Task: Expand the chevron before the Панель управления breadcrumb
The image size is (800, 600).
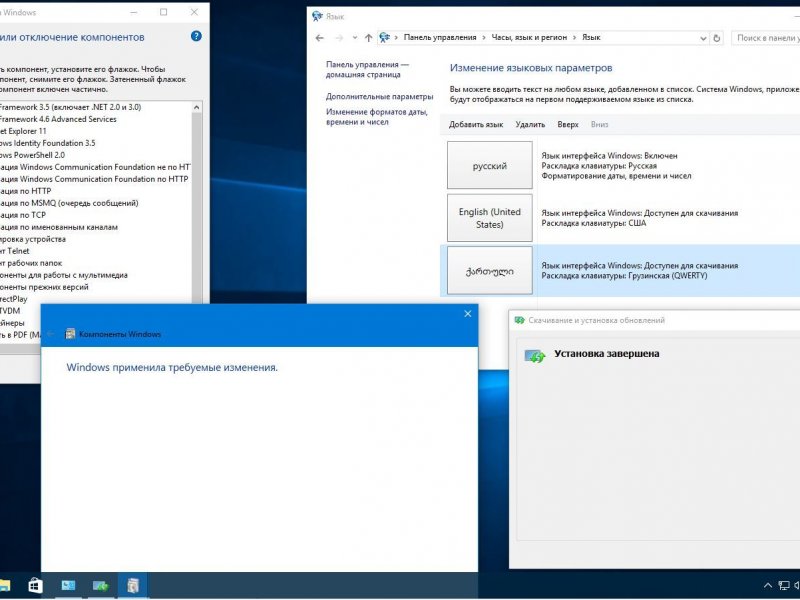Action: 396,38
